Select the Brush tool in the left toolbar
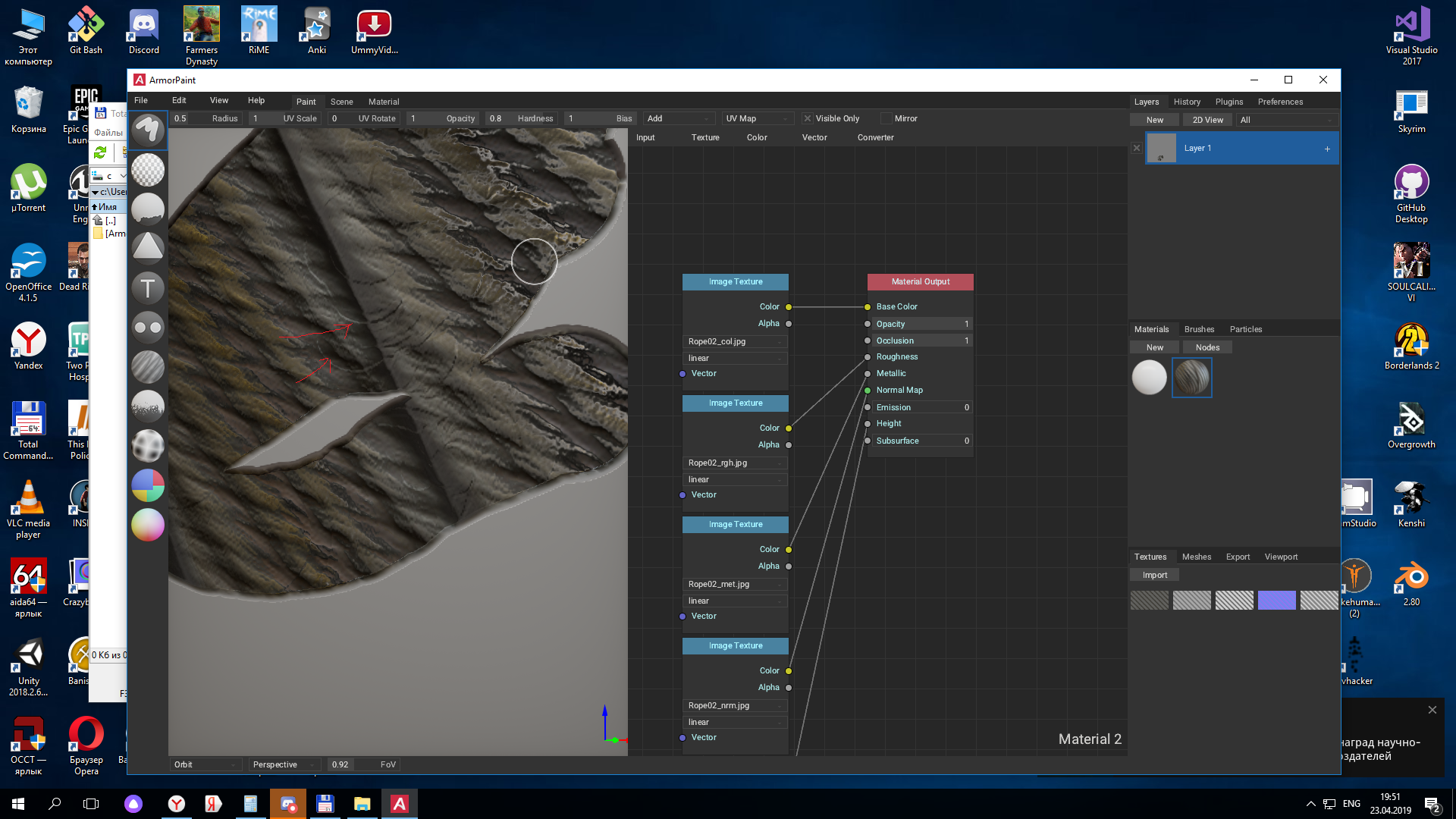The height and width of the screenshot is (819, 1456). (x=147, y=130)
